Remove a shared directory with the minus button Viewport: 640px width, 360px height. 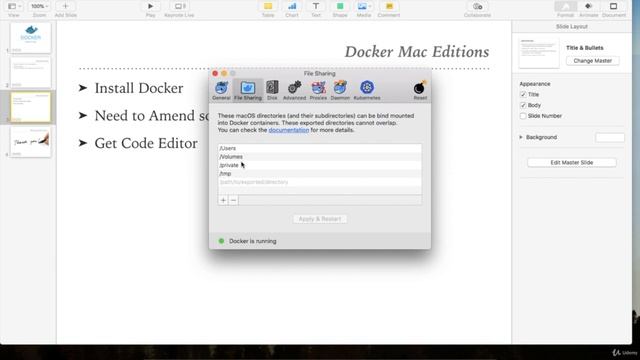(233, 200)
